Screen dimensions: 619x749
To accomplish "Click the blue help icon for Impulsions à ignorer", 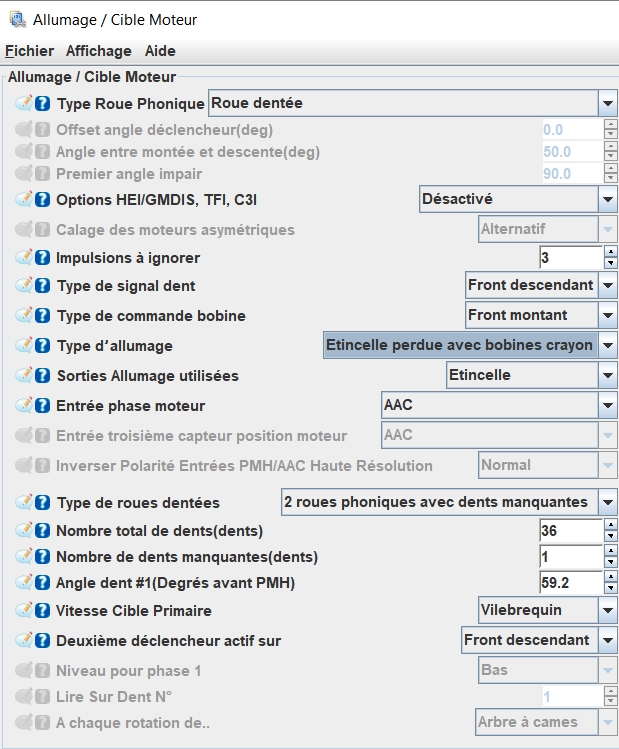I will point(43,258).
